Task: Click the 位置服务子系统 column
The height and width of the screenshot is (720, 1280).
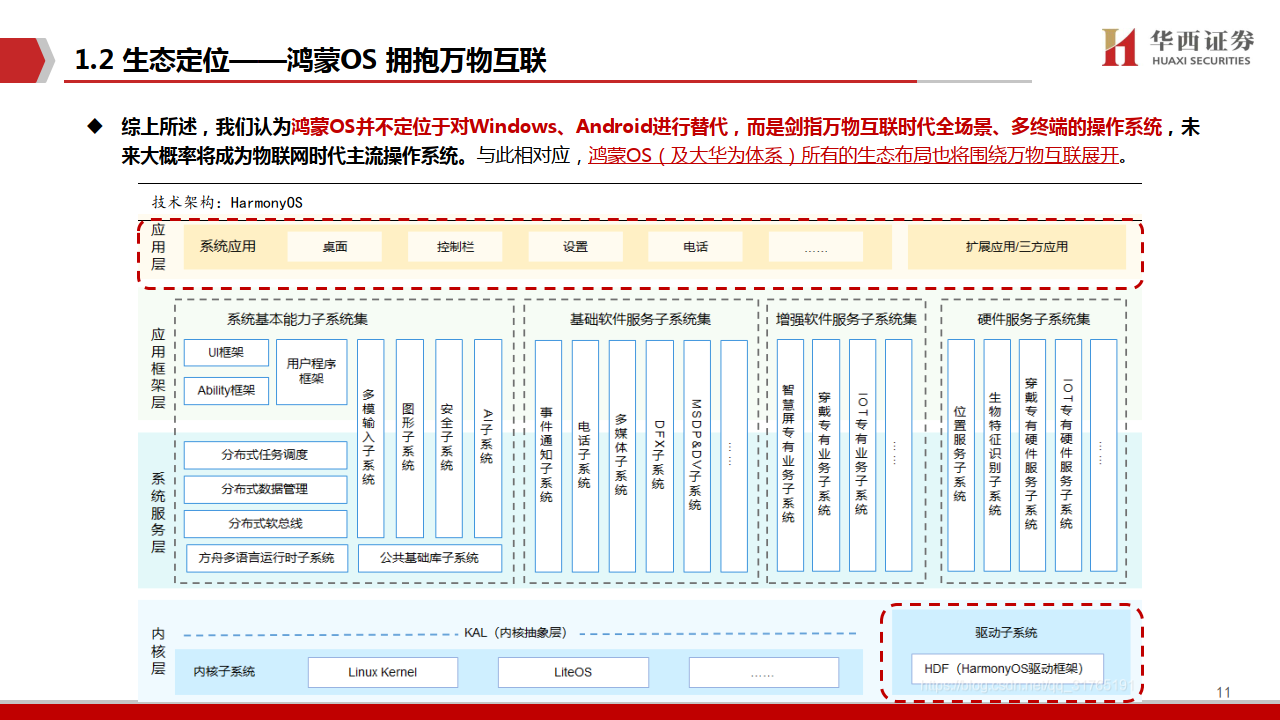Action: click(960, 456)
